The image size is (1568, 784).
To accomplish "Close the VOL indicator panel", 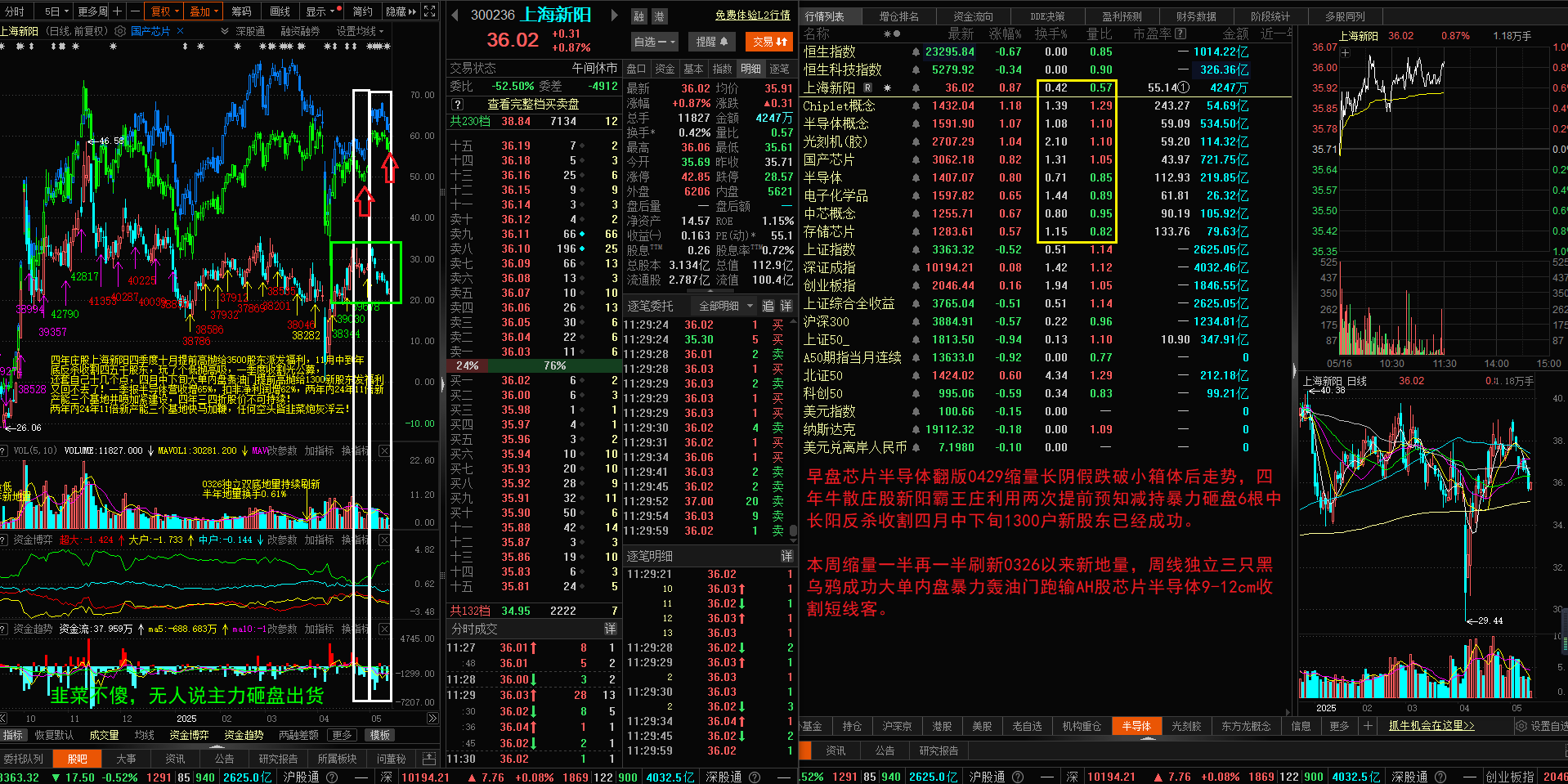I will point(384,450).
